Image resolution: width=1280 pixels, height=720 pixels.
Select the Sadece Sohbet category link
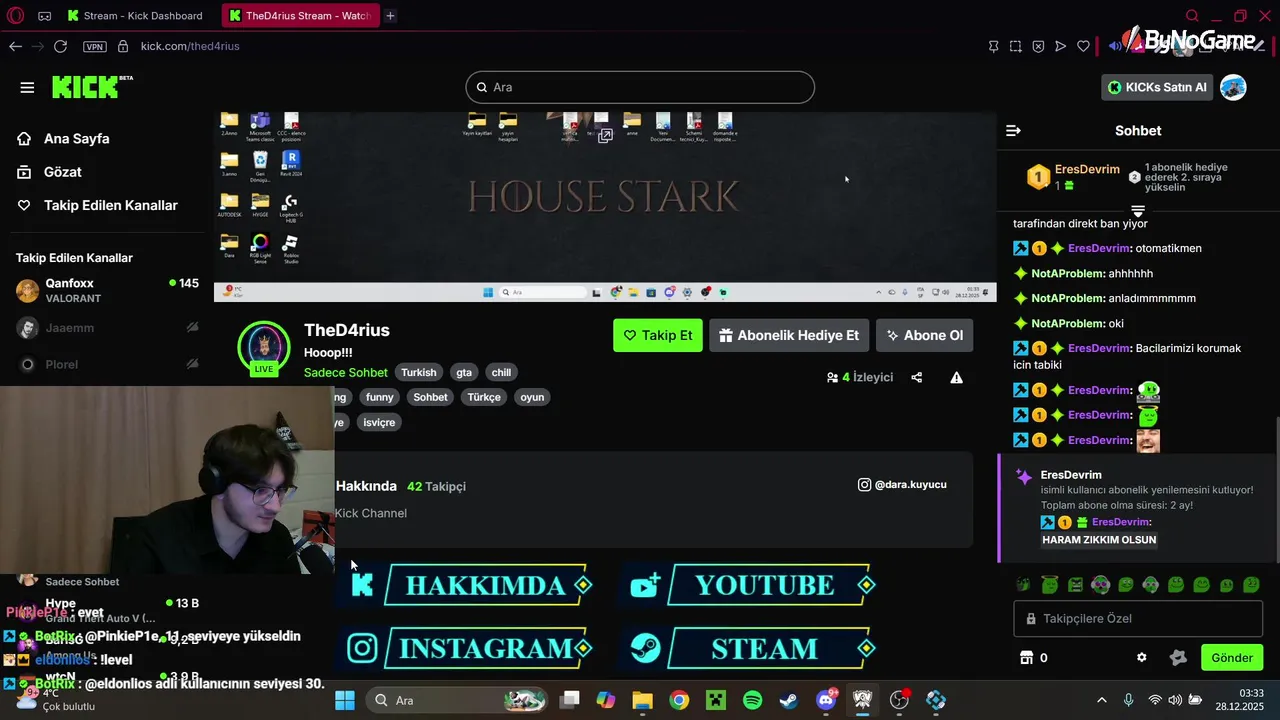tap(346, 372)
